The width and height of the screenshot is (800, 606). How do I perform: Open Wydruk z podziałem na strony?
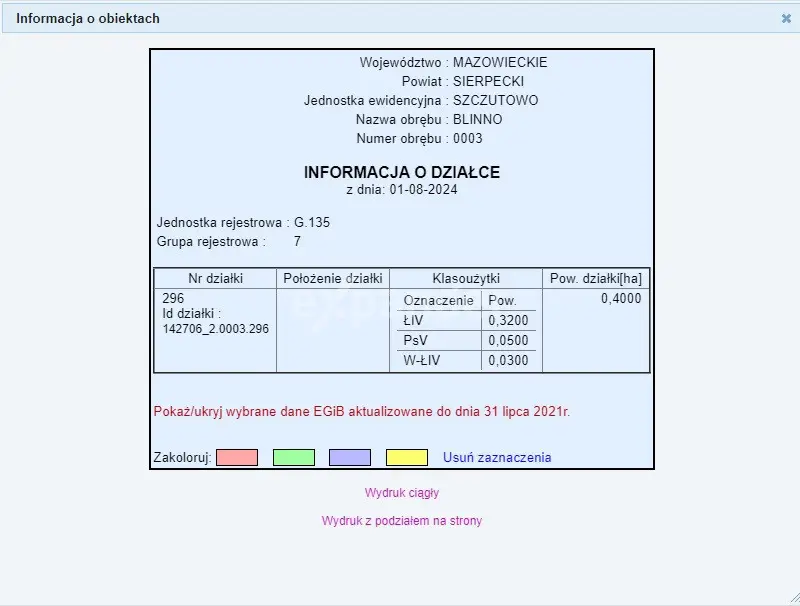coord(402,521)
